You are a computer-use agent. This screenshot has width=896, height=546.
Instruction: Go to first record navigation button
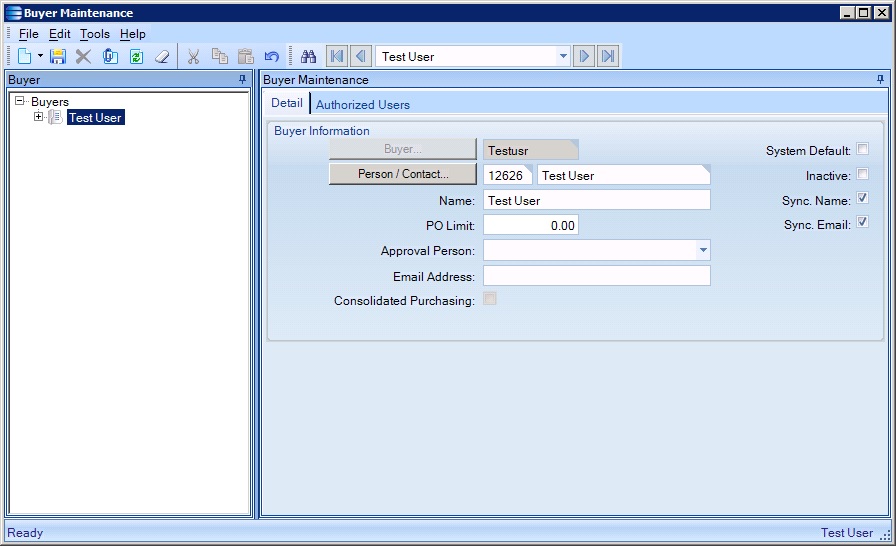(337, 56)
